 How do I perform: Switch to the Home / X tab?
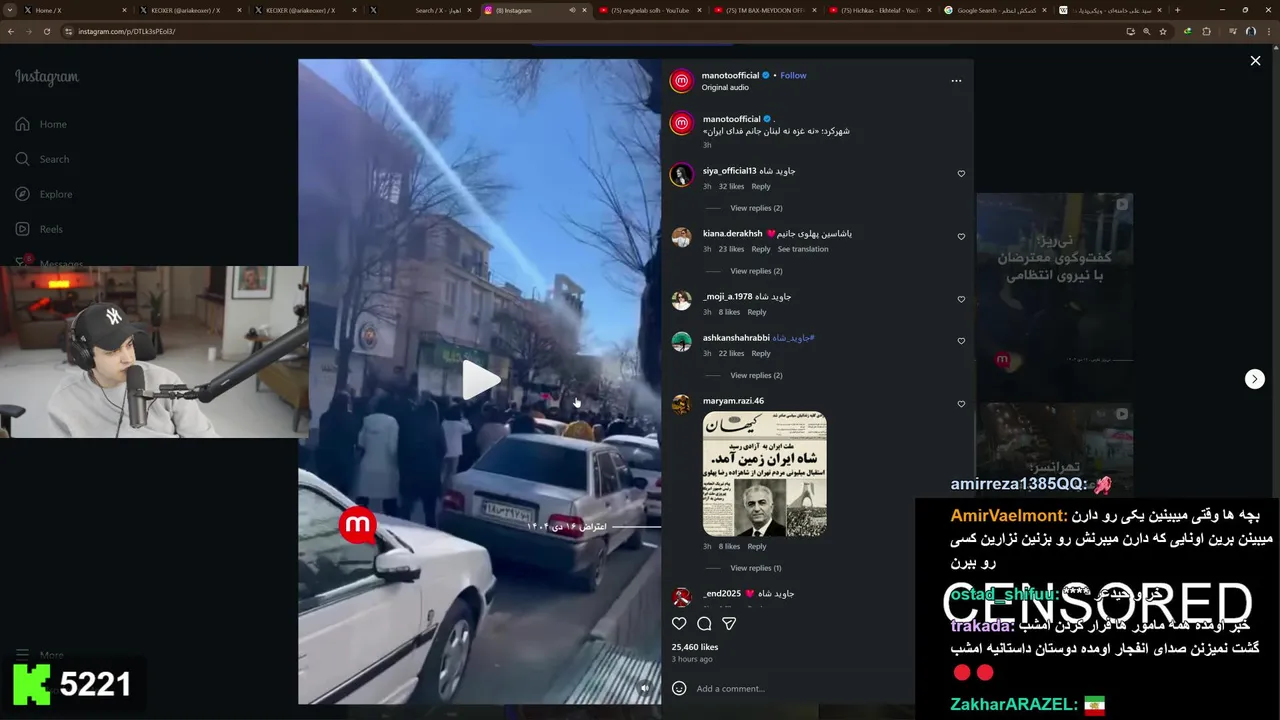pos(72,10)
